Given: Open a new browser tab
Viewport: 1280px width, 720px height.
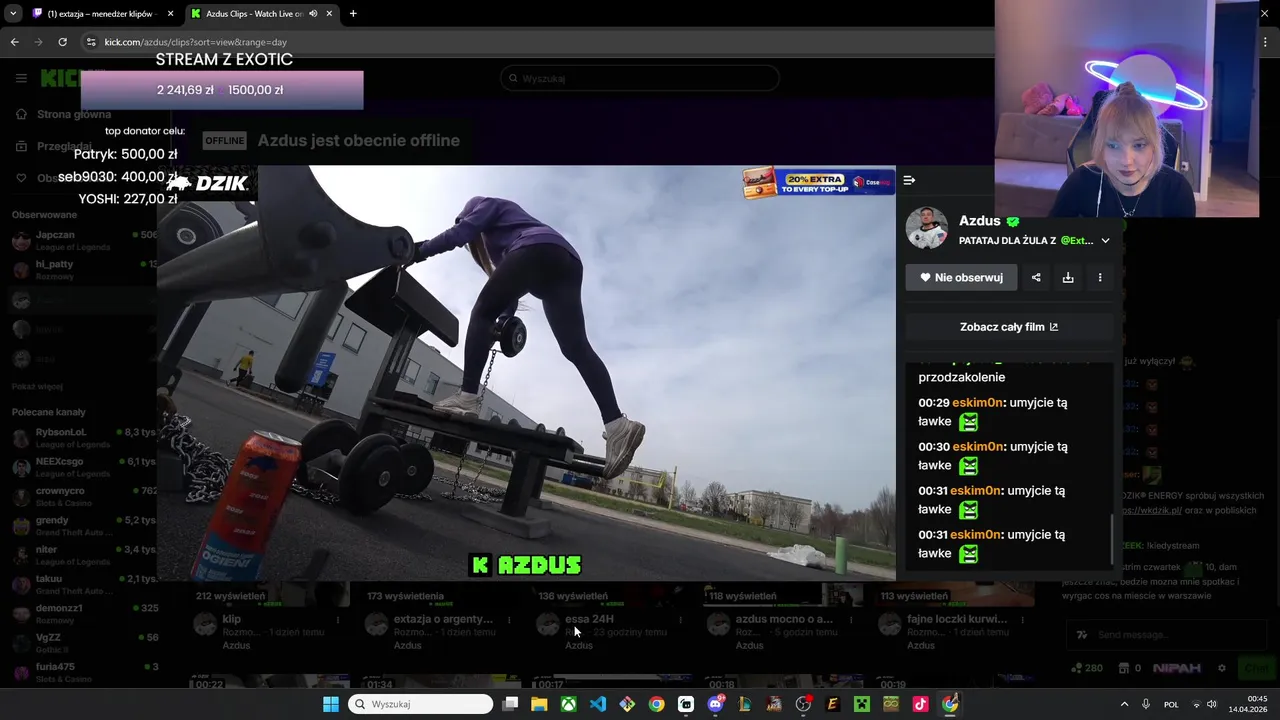Looking at the screenshot, I should 353,14.
